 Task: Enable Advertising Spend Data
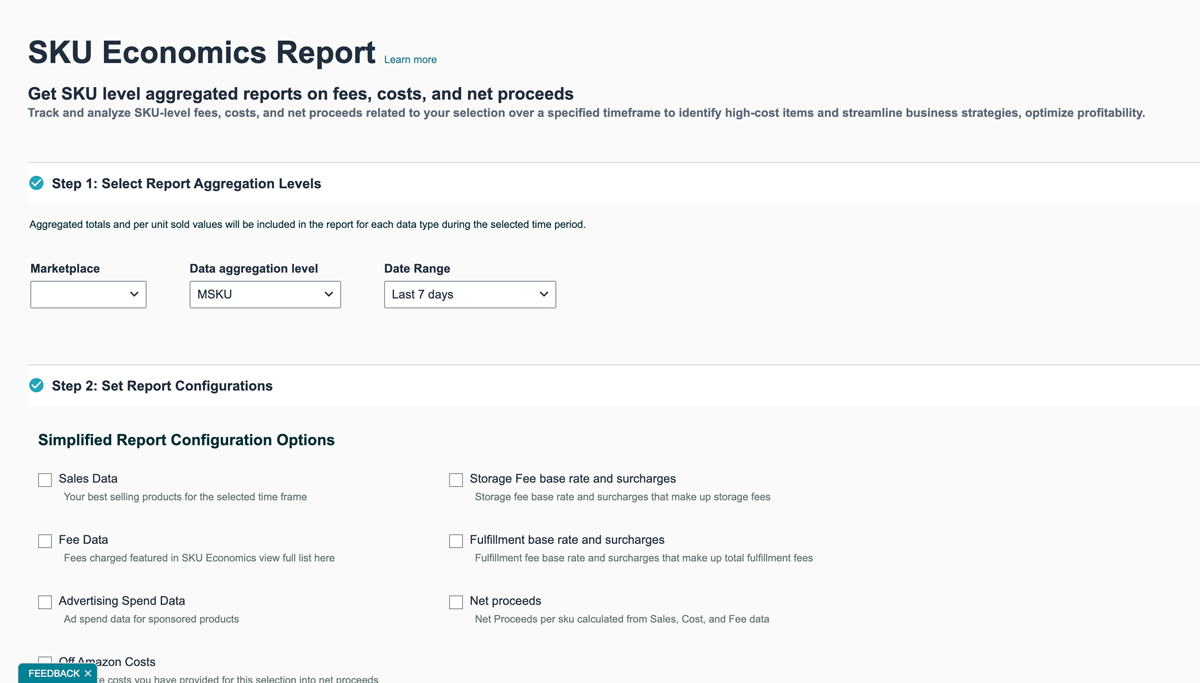coord(44,601)
